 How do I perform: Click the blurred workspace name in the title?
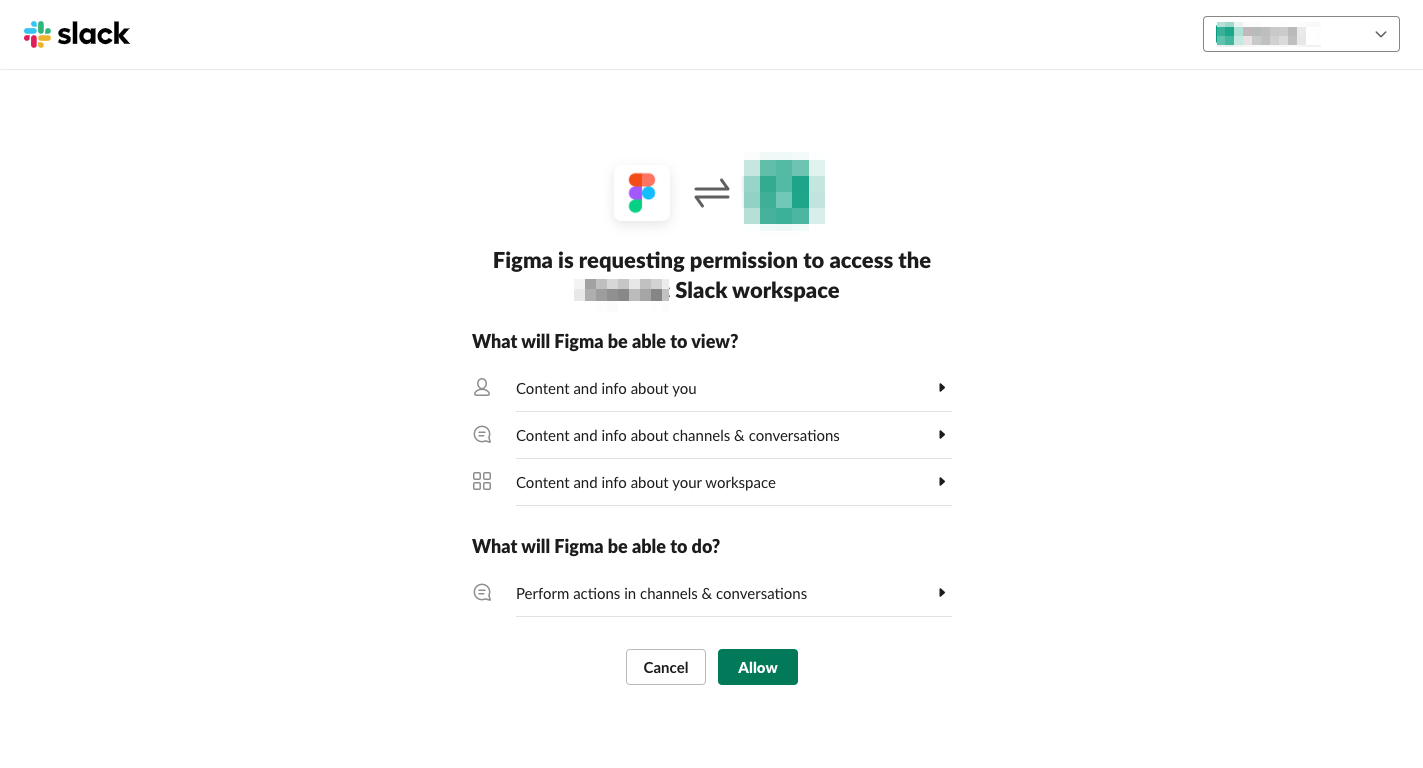click(621, 290)
